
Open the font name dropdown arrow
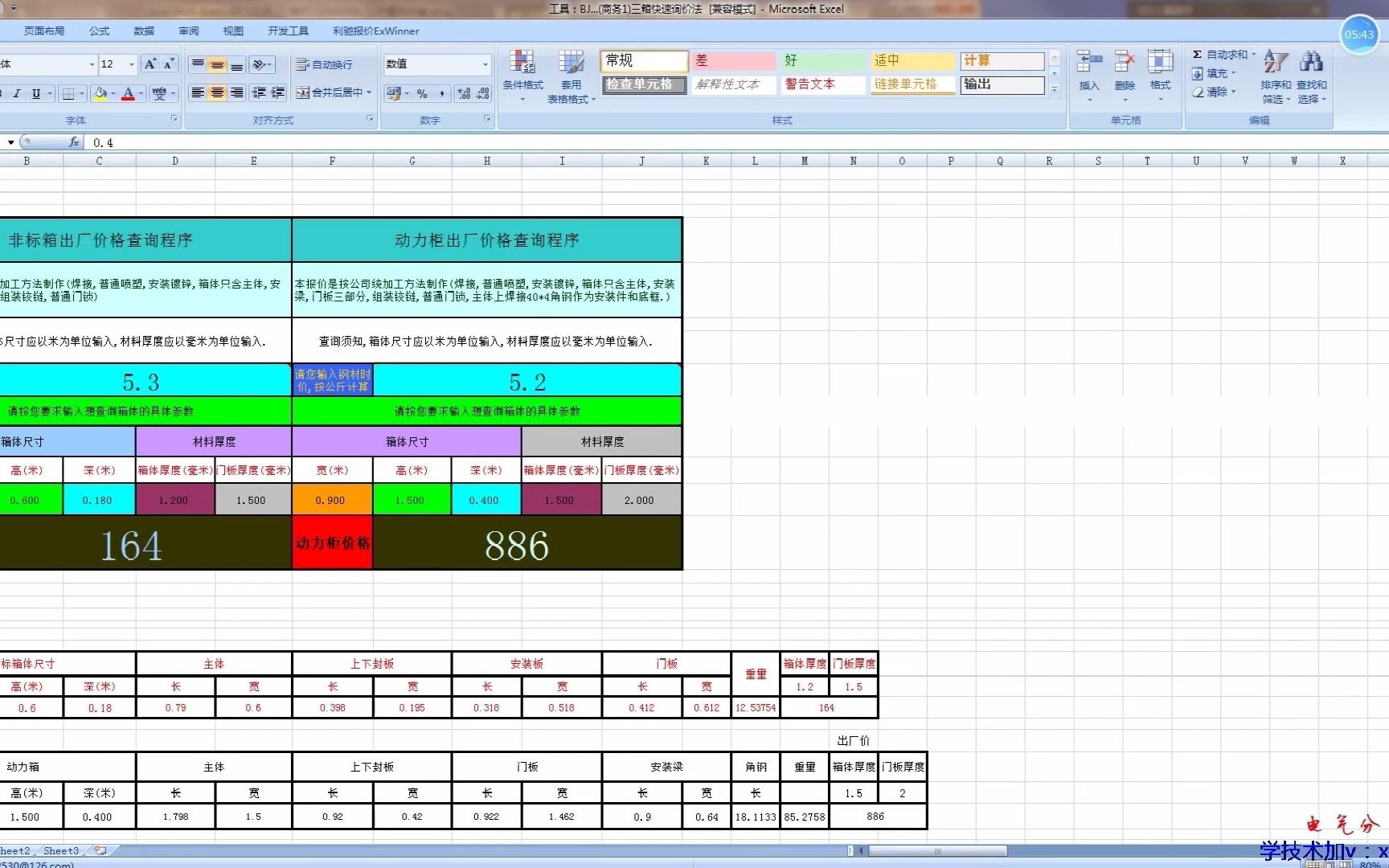pos(92,64)
